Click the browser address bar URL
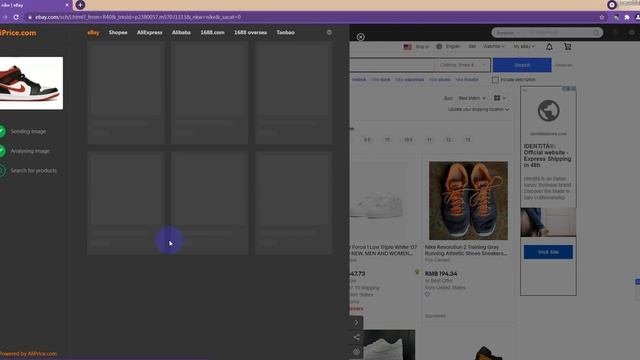The width and height of the screenshot is (640, 360). tap(138, 17)
